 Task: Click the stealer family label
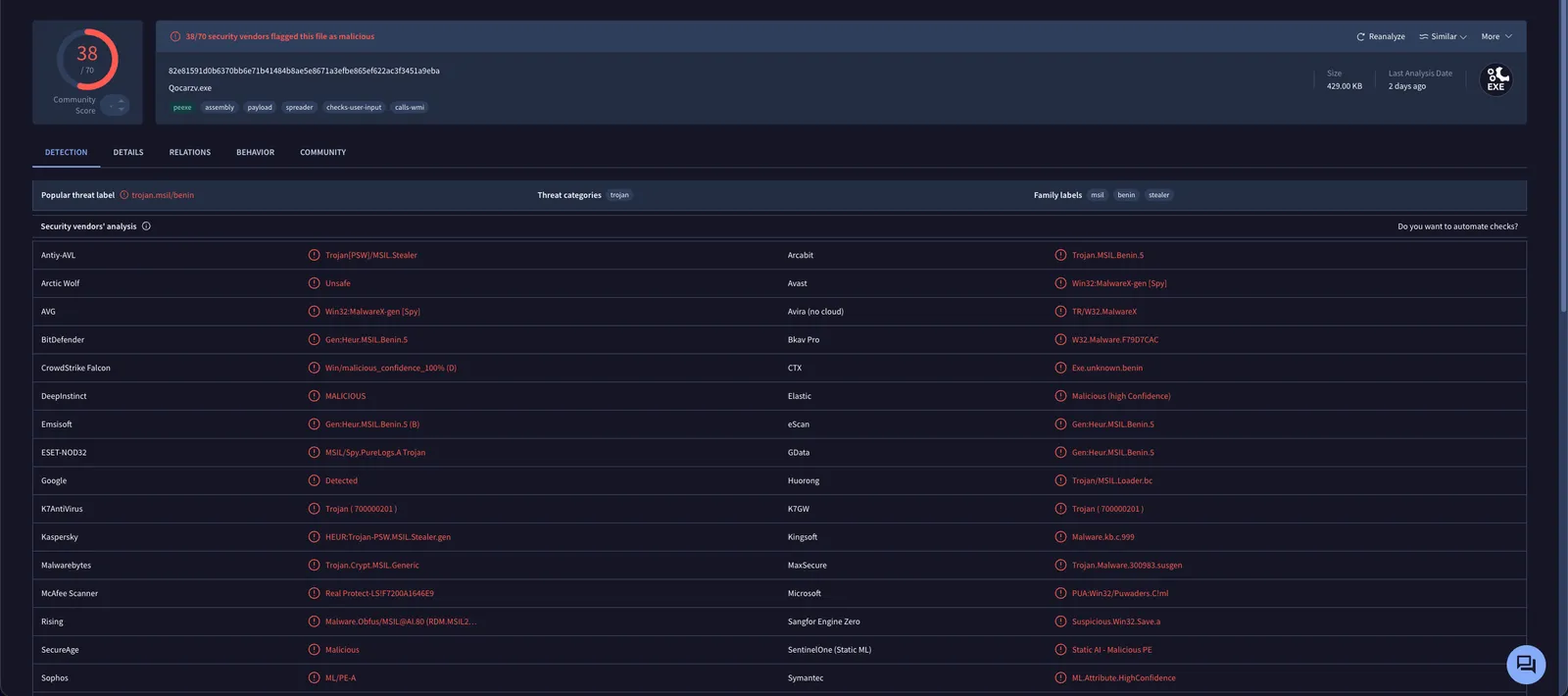click(1158, 195)
